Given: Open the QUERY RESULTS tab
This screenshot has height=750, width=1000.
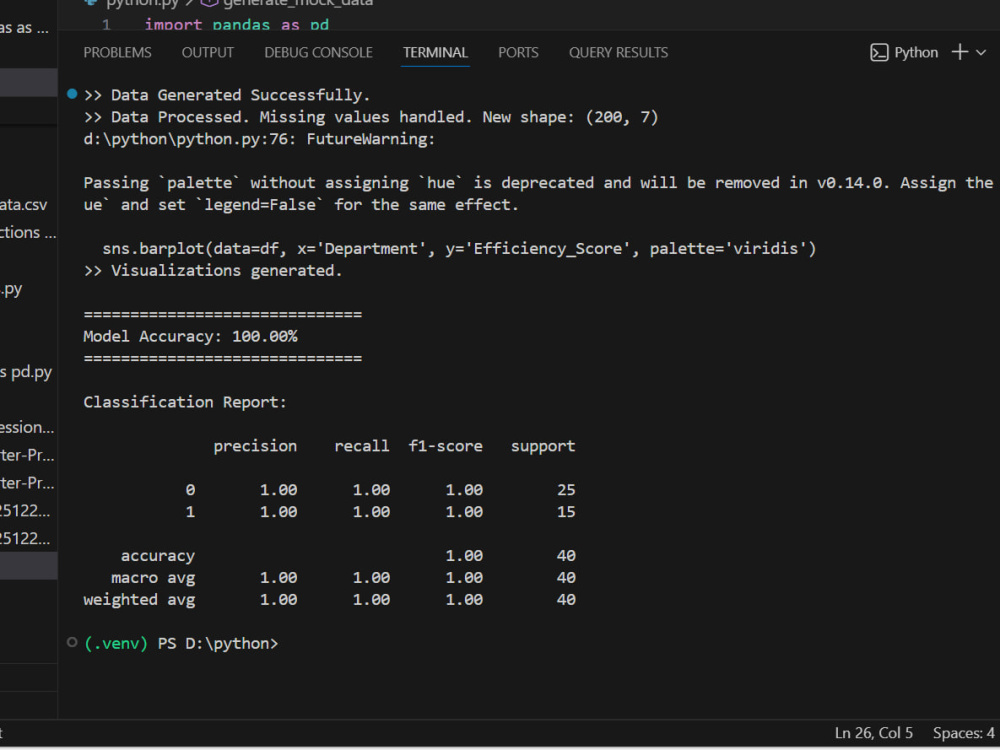Looking at the screenshot, I should [618, 52].
